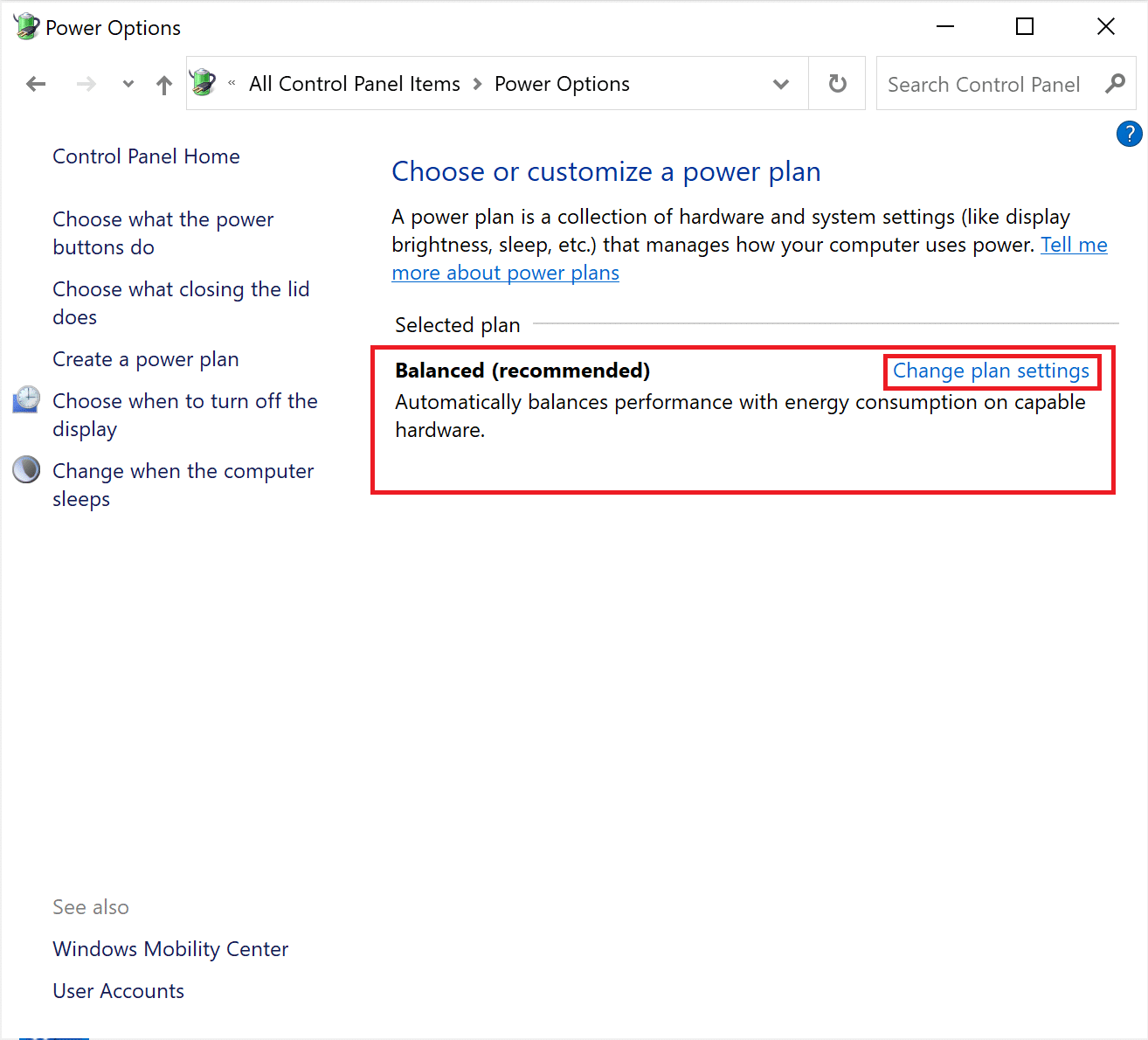Select the All Control Panel Items breadcrumb

click(354, 83)
